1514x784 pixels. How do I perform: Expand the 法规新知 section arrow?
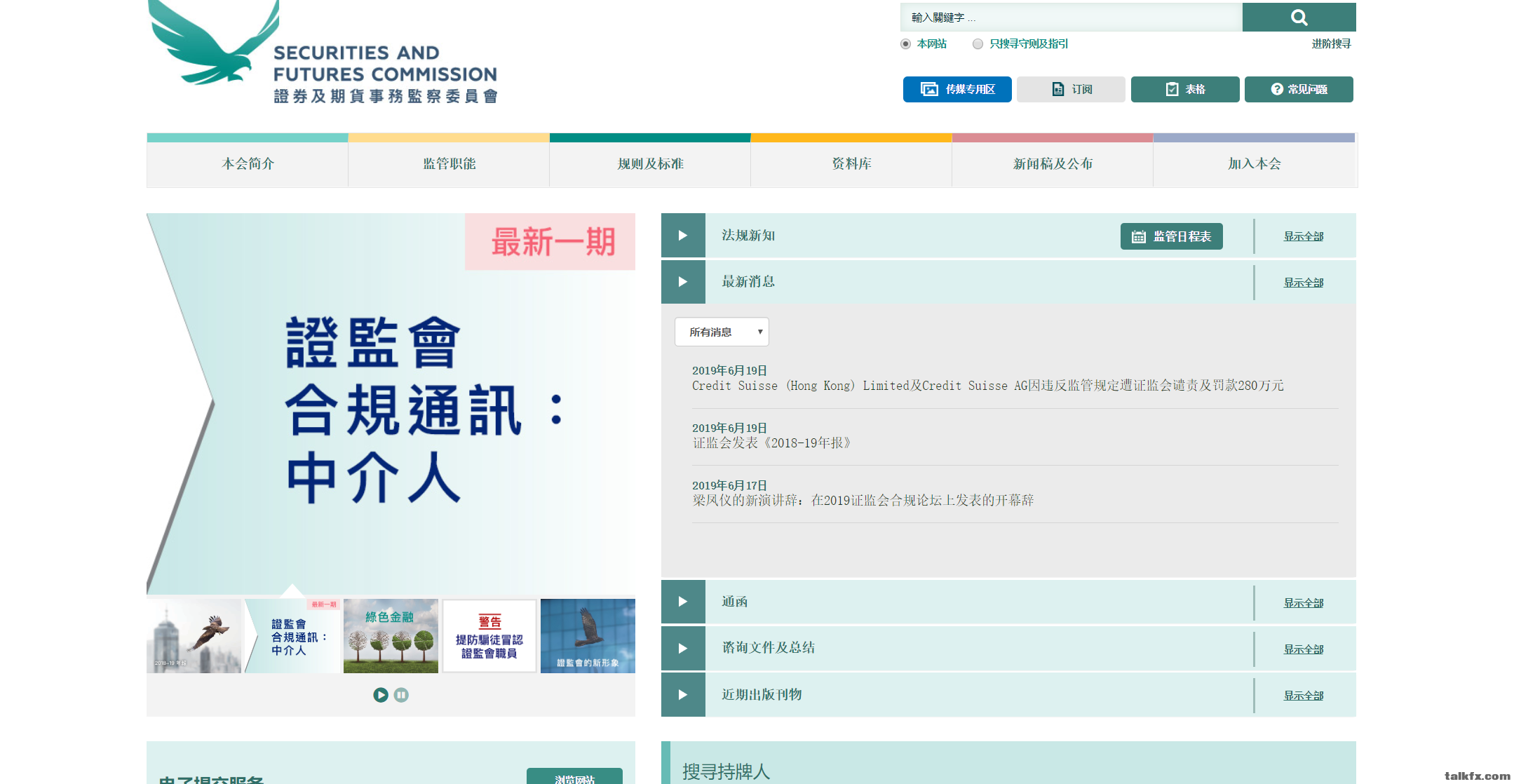683,236
